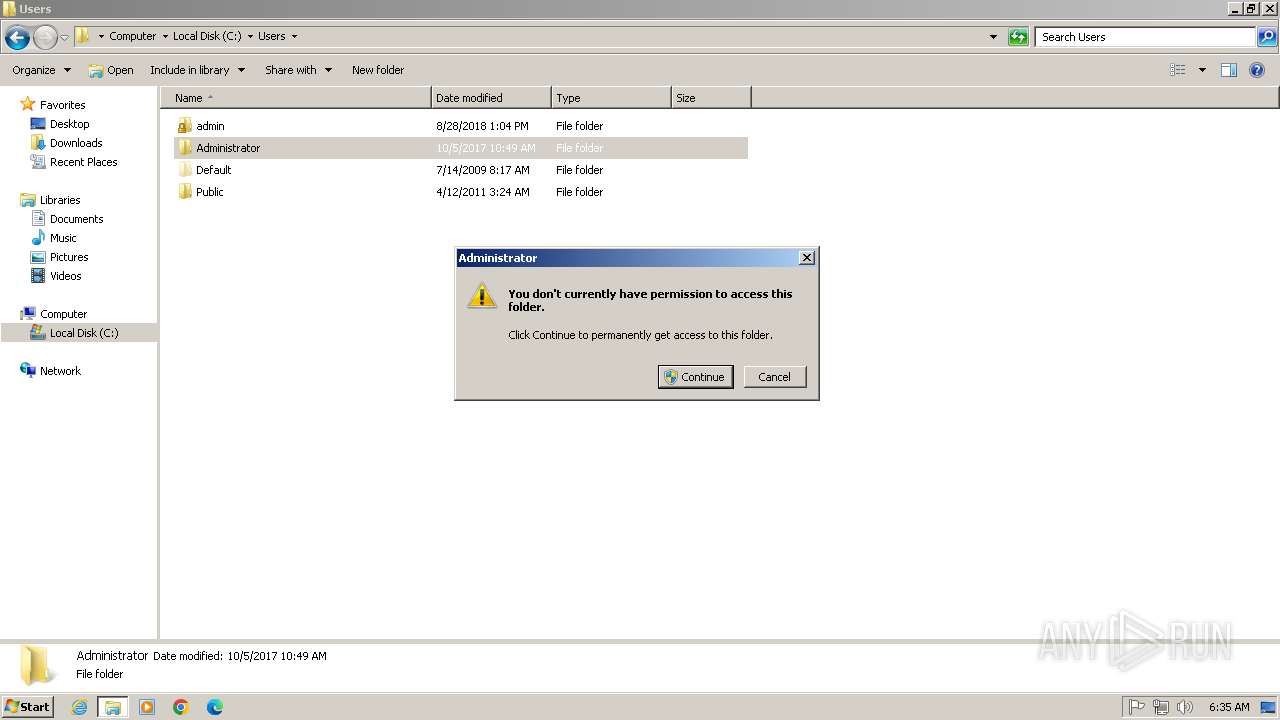This screenshot has width=1280, height=720.
Task: Select Network in the navigation pane
Action: (51, 371)
